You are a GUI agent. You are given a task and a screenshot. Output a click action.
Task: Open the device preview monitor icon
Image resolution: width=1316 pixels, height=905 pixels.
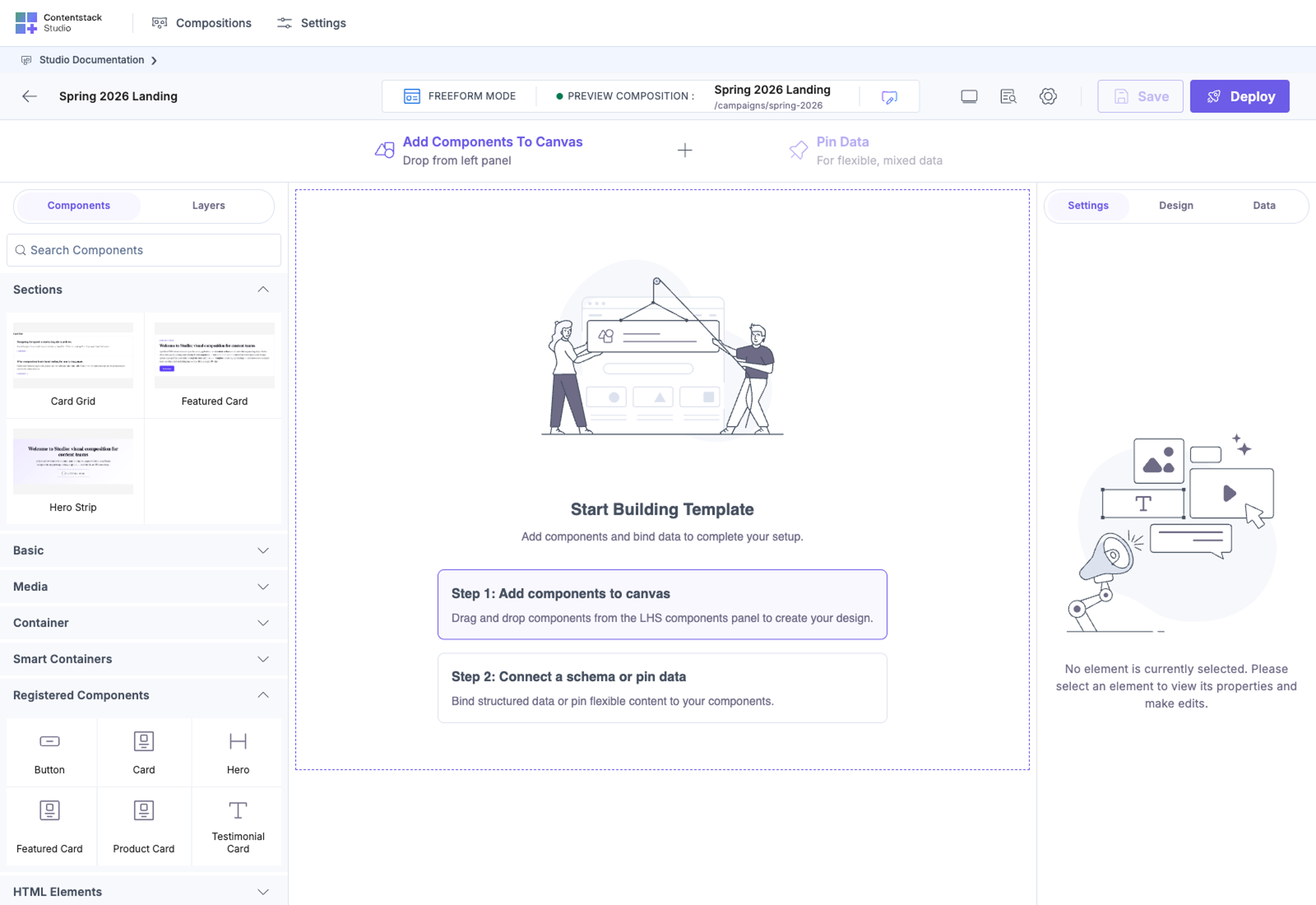[x=968, y=96]
